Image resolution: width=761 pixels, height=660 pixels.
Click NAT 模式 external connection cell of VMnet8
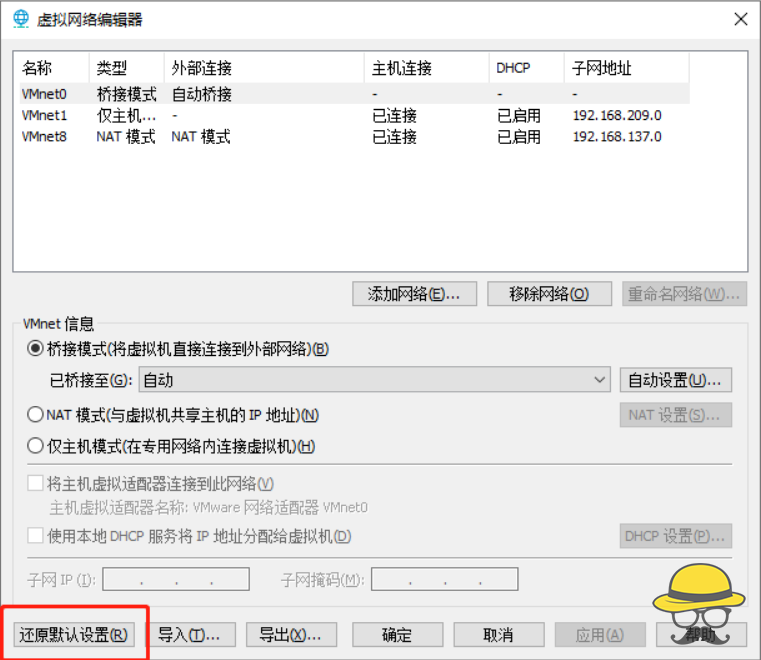200,136
